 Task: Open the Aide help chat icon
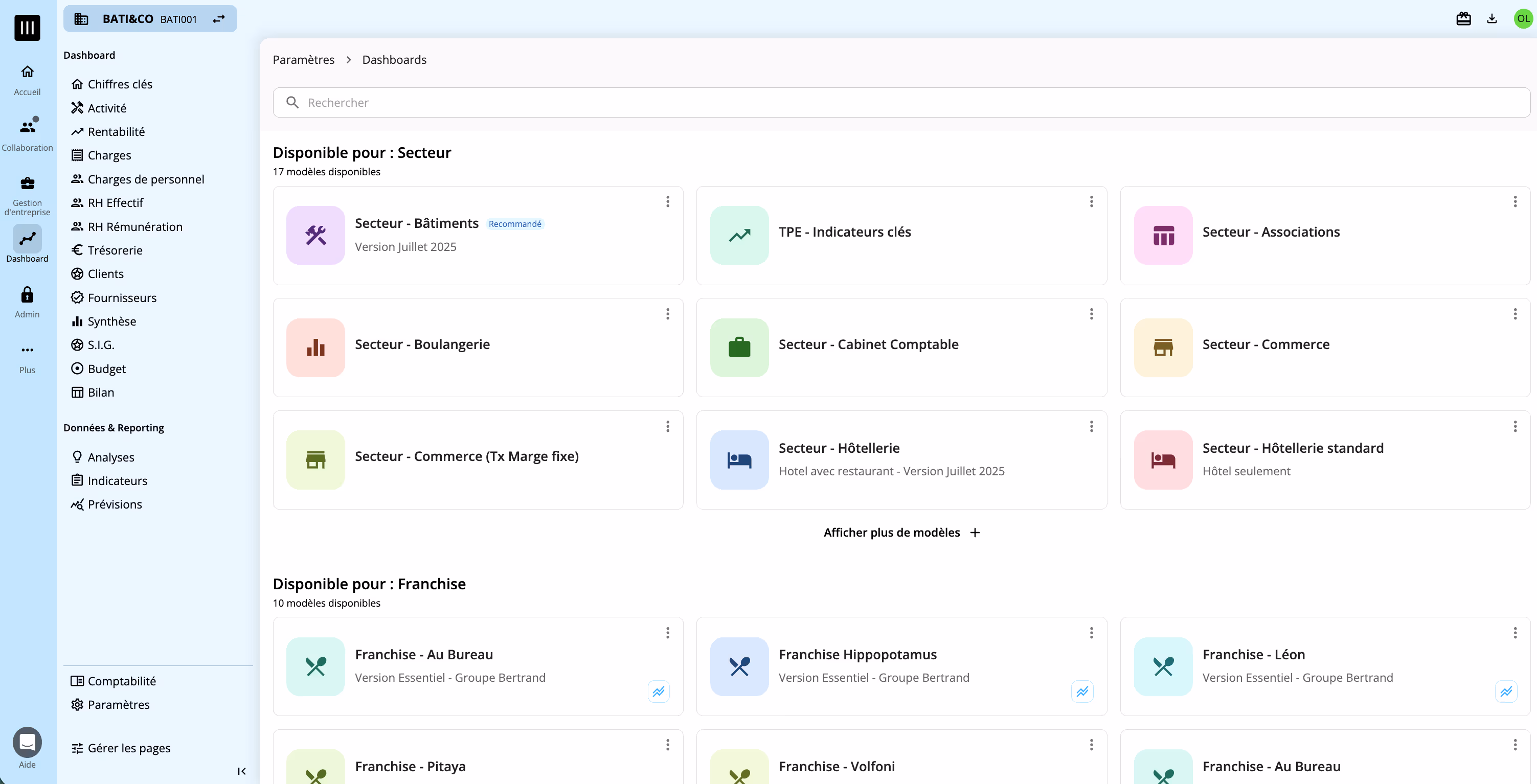pos(27,742)
